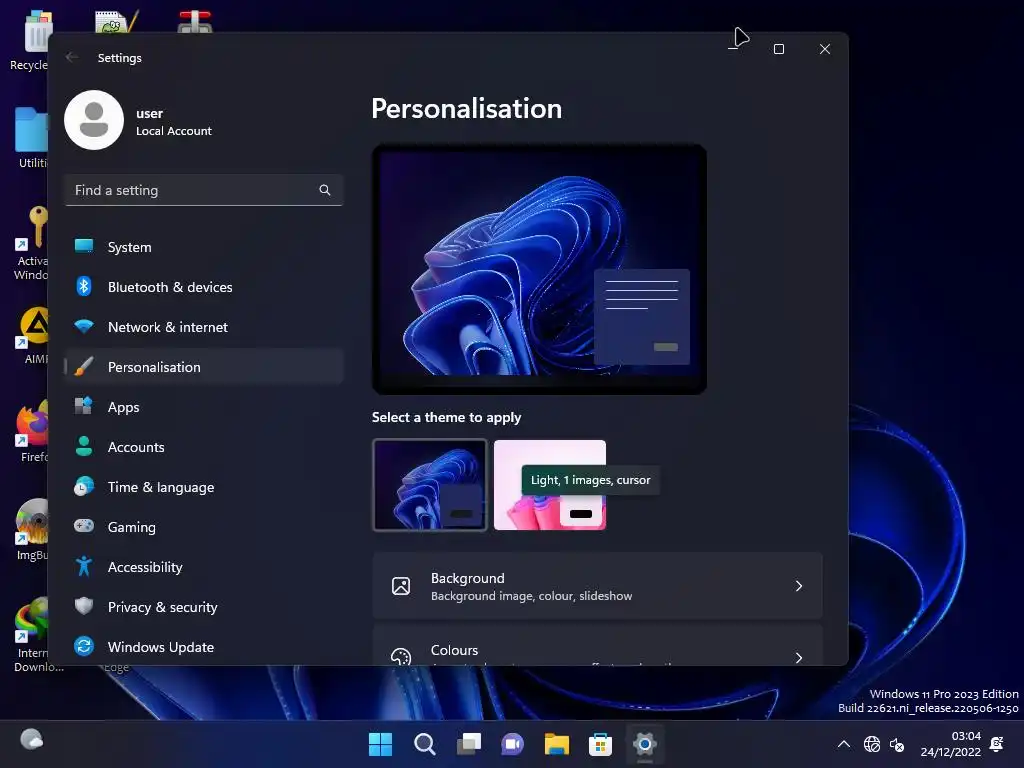
Task: Click the magnifier icon in Find a setting
Action: [325, 190]
